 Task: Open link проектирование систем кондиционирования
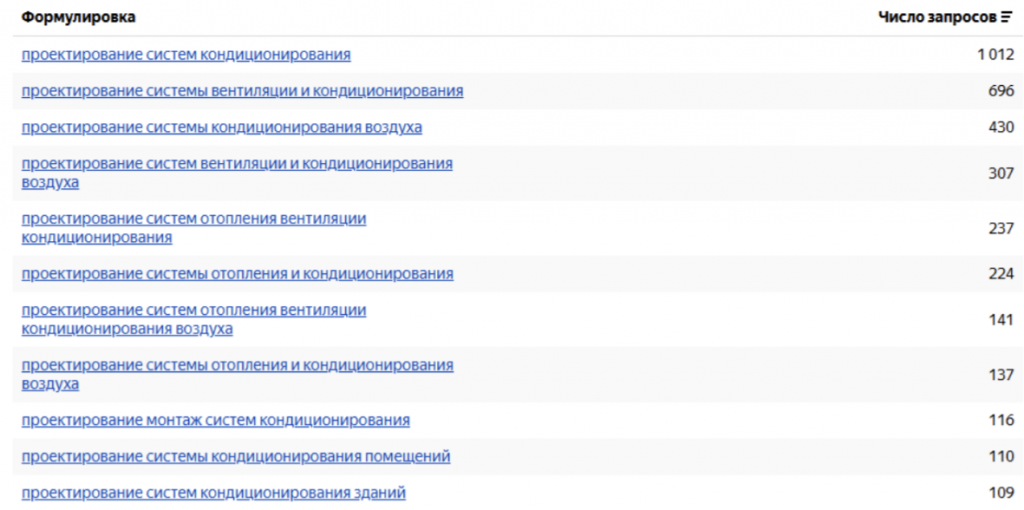[186, 54]
